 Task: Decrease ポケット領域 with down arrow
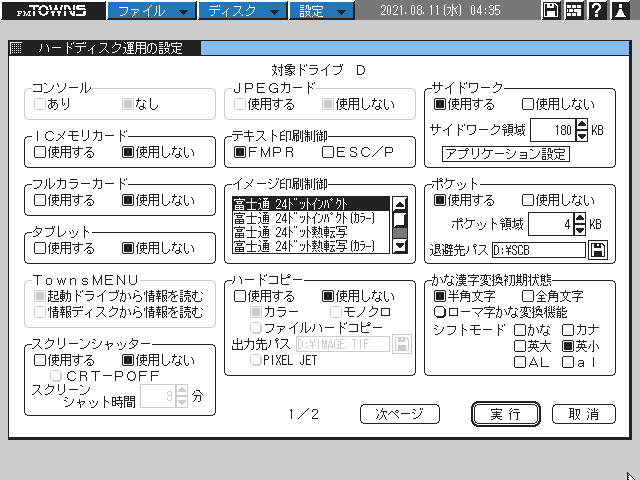coord(580,229)
